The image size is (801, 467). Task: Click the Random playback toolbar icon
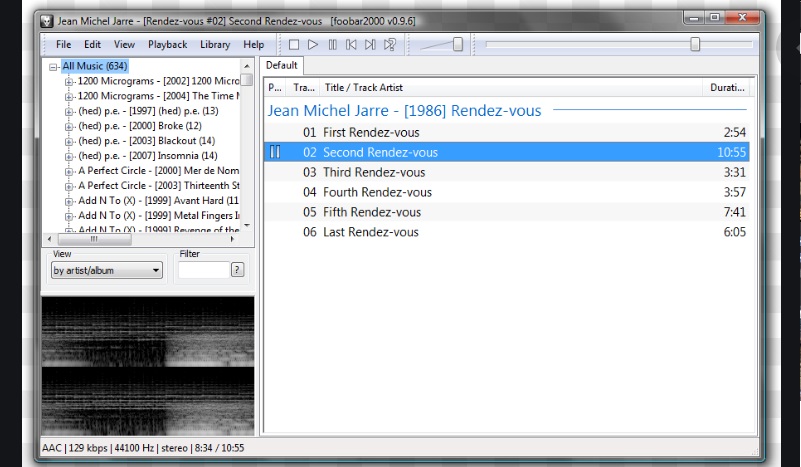390,44
